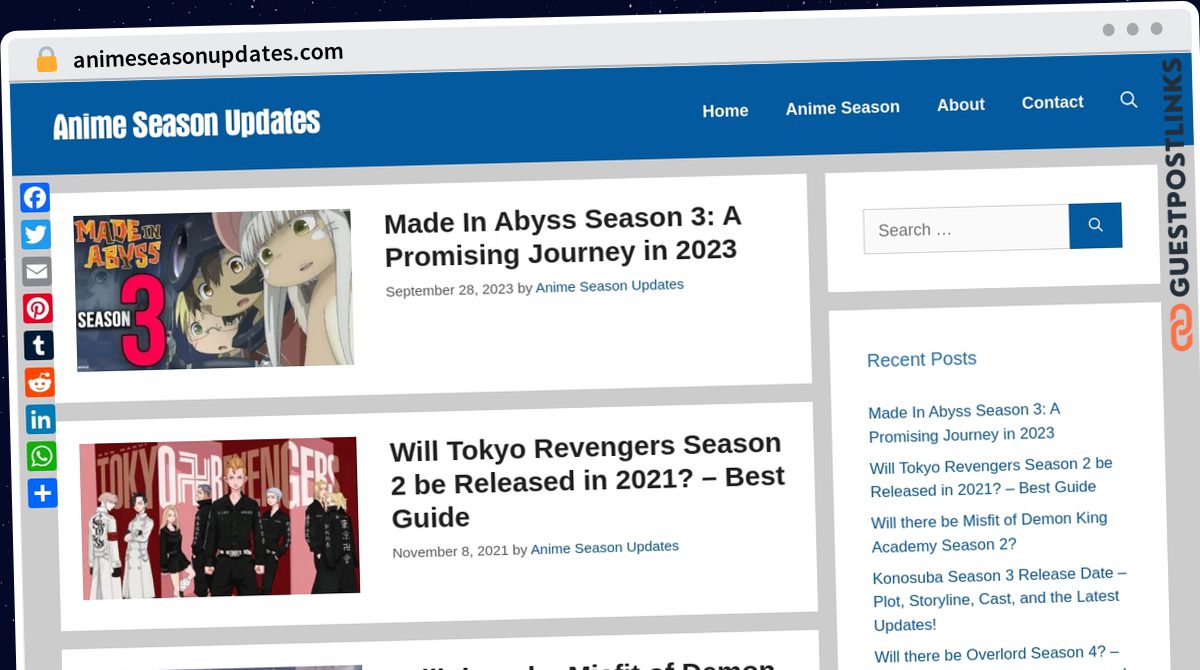Click author link under Made In Abyss post

[610, 286]
